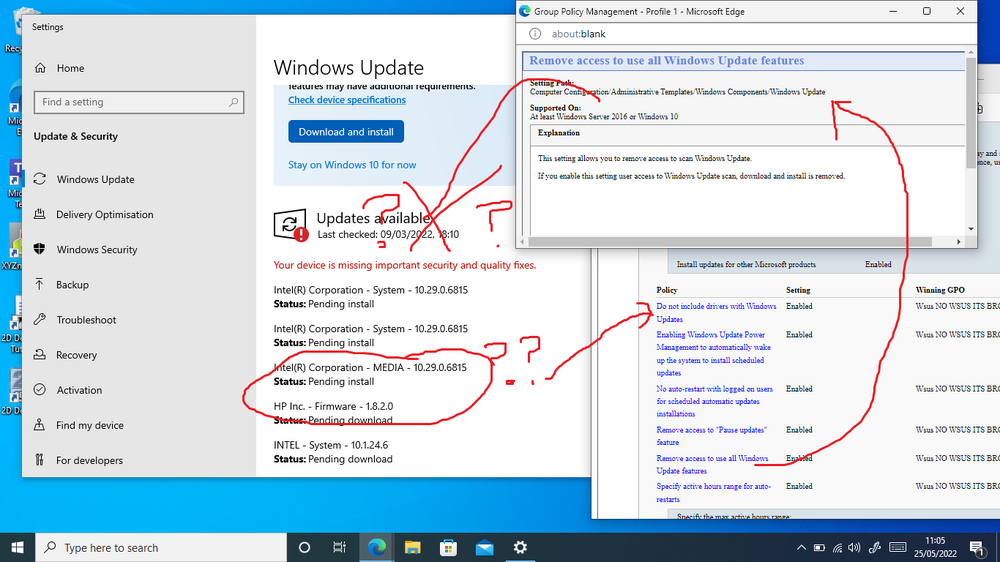Open volume control in system tray
The width and height of the screenshot is (1000, 562).
pos(855,547)
